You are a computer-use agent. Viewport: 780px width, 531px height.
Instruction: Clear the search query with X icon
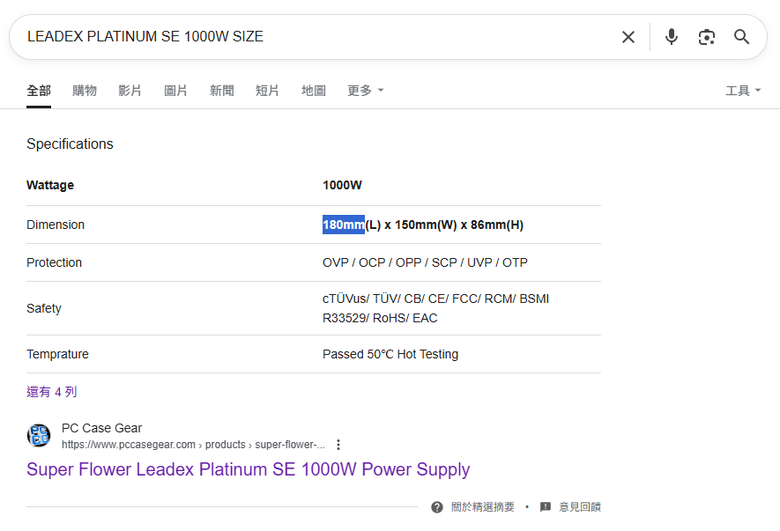point(628,37)
